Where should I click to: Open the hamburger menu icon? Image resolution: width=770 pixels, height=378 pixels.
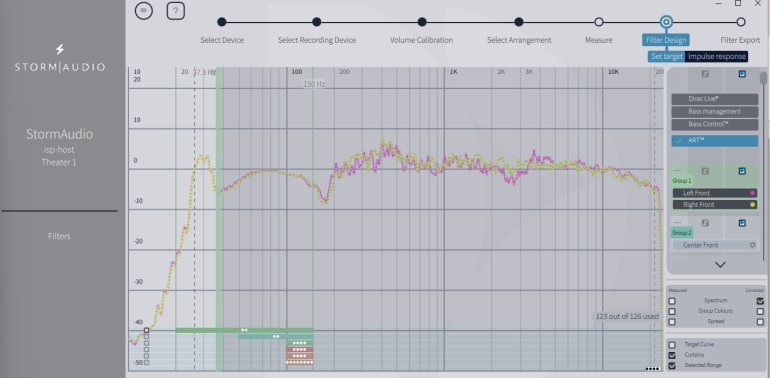[x=144, y=11]
